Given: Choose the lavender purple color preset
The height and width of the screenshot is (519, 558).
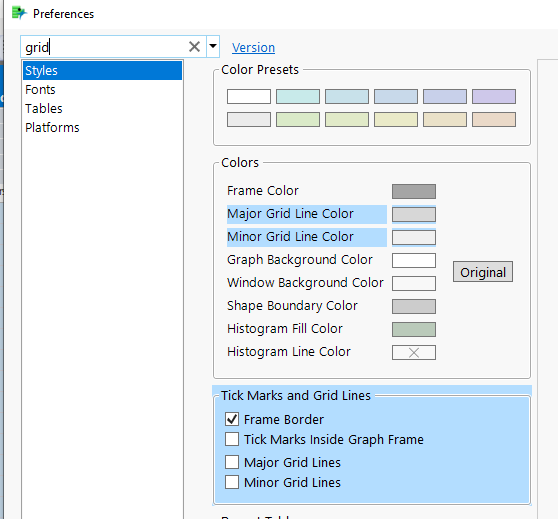Looking at the screenshot, I should [494, 96].
